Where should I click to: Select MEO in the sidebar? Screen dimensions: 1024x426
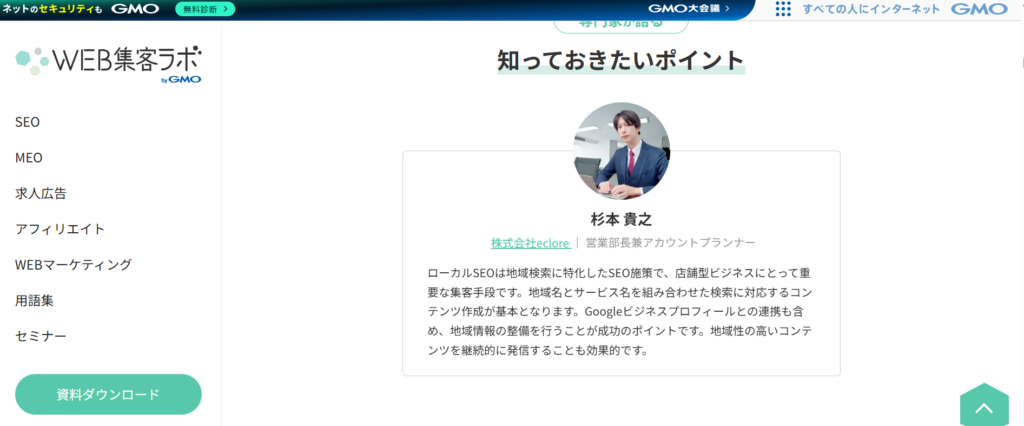29,158
